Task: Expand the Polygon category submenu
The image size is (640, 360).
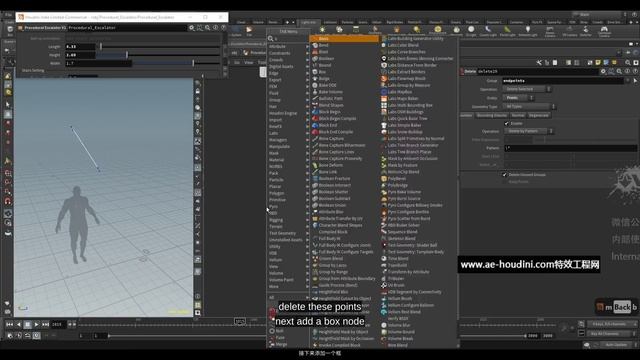Action: click(288, 193)
